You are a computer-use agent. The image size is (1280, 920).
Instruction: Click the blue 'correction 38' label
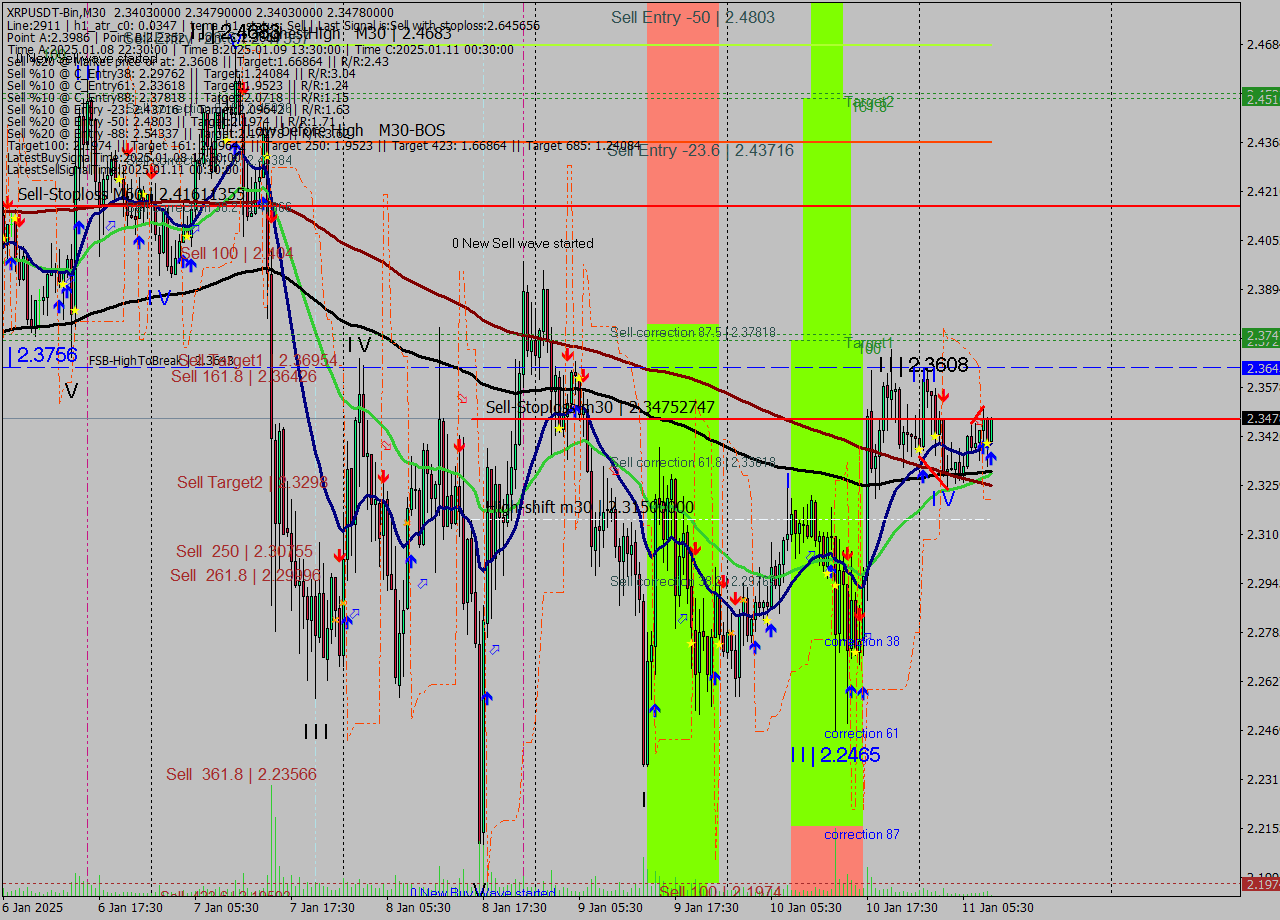(x=862, y=642)
